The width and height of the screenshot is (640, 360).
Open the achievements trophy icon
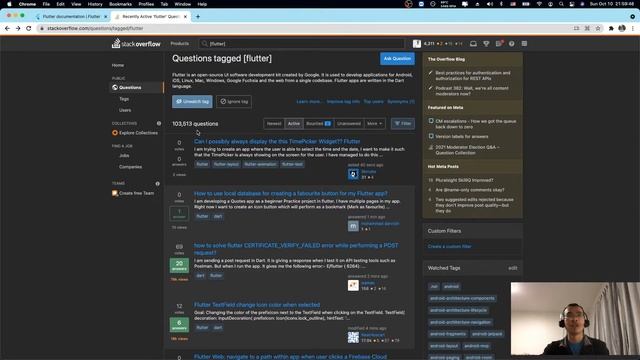[486, 44]
